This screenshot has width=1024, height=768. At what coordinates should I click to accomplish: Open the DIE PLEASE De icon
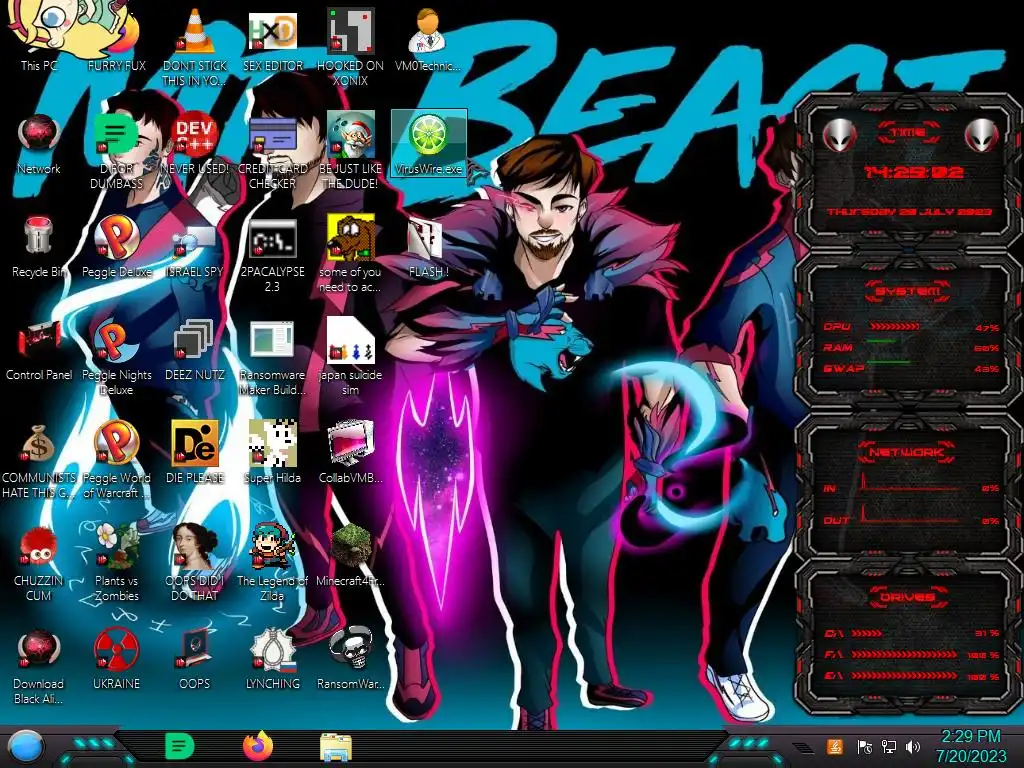pos(195,452)
